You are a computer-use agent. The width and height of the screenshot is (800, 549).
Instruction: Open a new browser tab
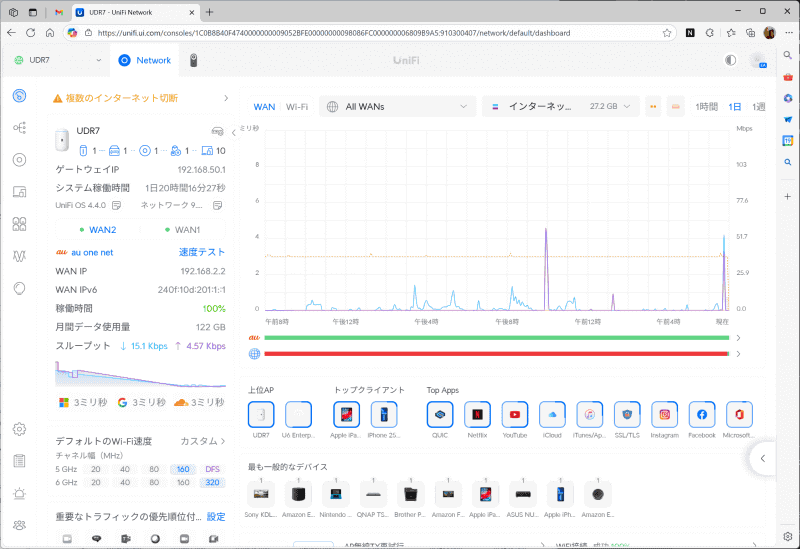click(x=210, y=12)
